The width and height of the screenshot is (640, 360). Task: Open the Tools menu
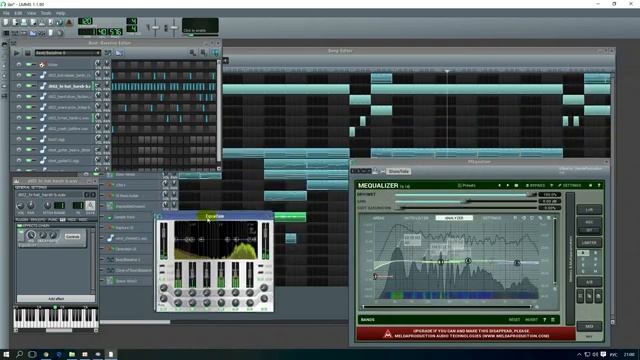coord(46,13)
